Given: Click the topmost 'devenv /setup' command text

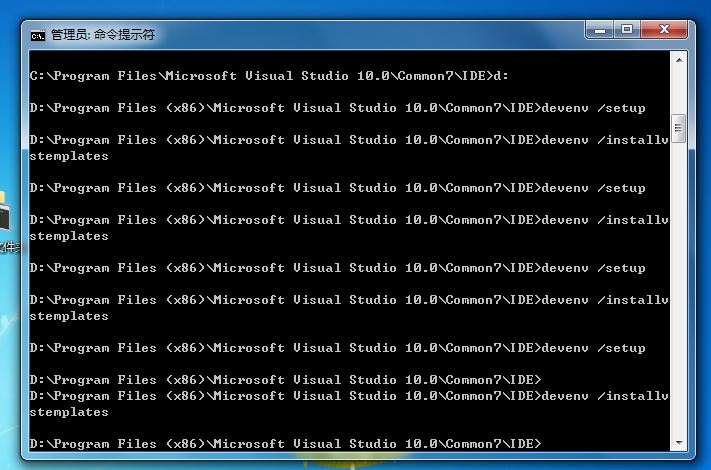Looking at the screenshot, I should tap(593, 108).
